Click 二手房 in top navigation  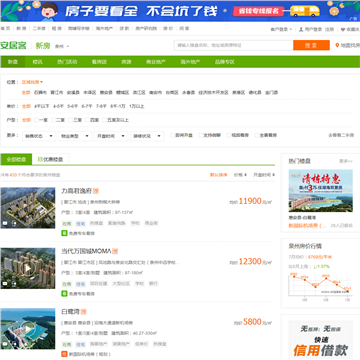pos(39,29)
